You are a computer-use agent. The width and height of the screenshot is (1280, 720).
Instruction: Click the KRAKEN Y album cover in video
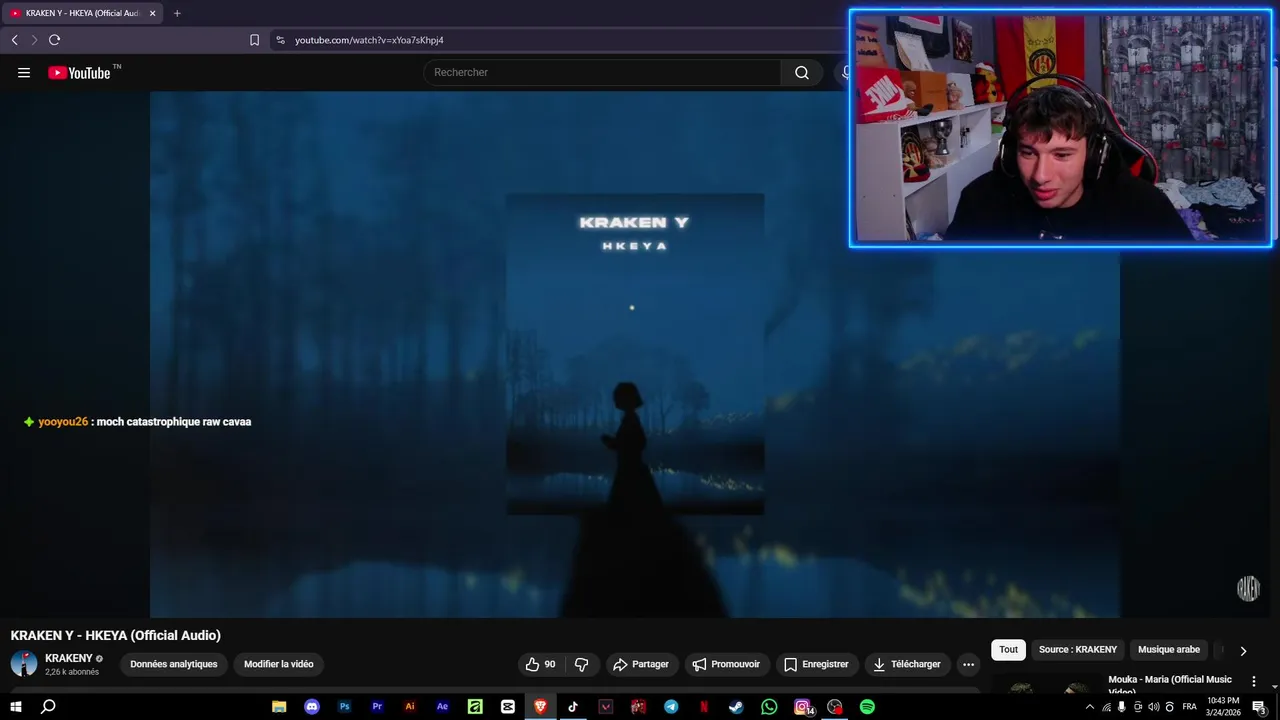pyautogui.click(x=635, y=354)
